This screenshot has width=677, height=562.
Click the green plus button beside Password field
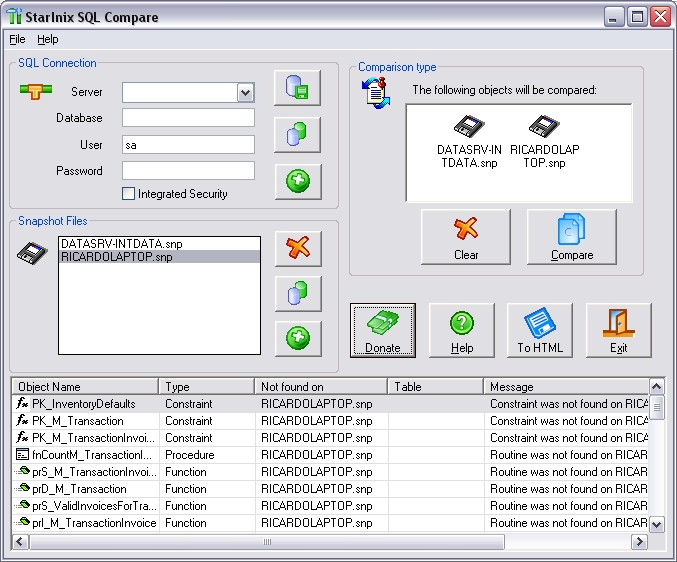[298, 181]
